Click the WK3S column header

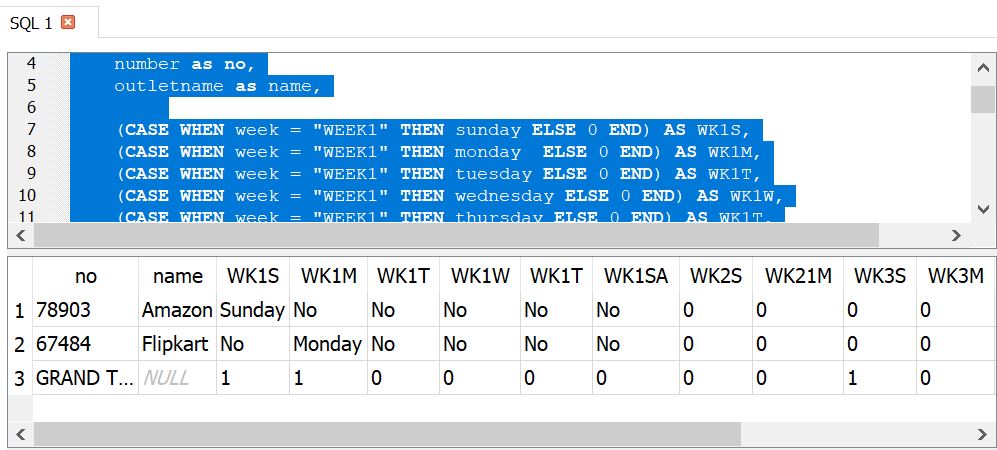880,276
